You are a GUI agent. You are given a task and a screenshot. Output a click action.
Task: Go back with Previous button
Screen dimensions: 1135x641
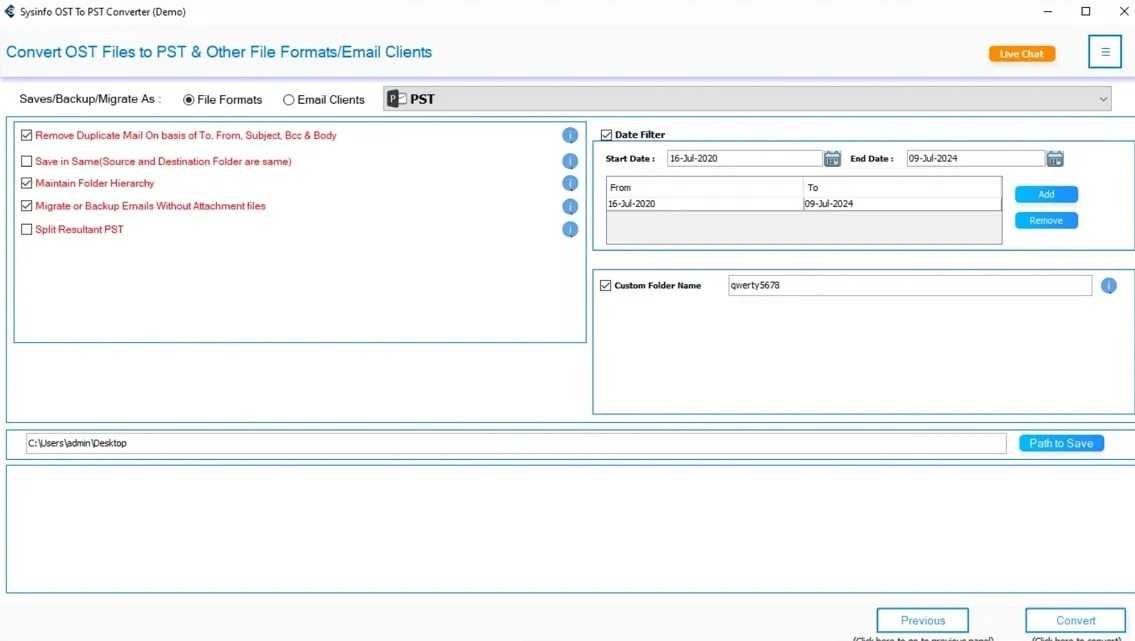click(923, 620)
